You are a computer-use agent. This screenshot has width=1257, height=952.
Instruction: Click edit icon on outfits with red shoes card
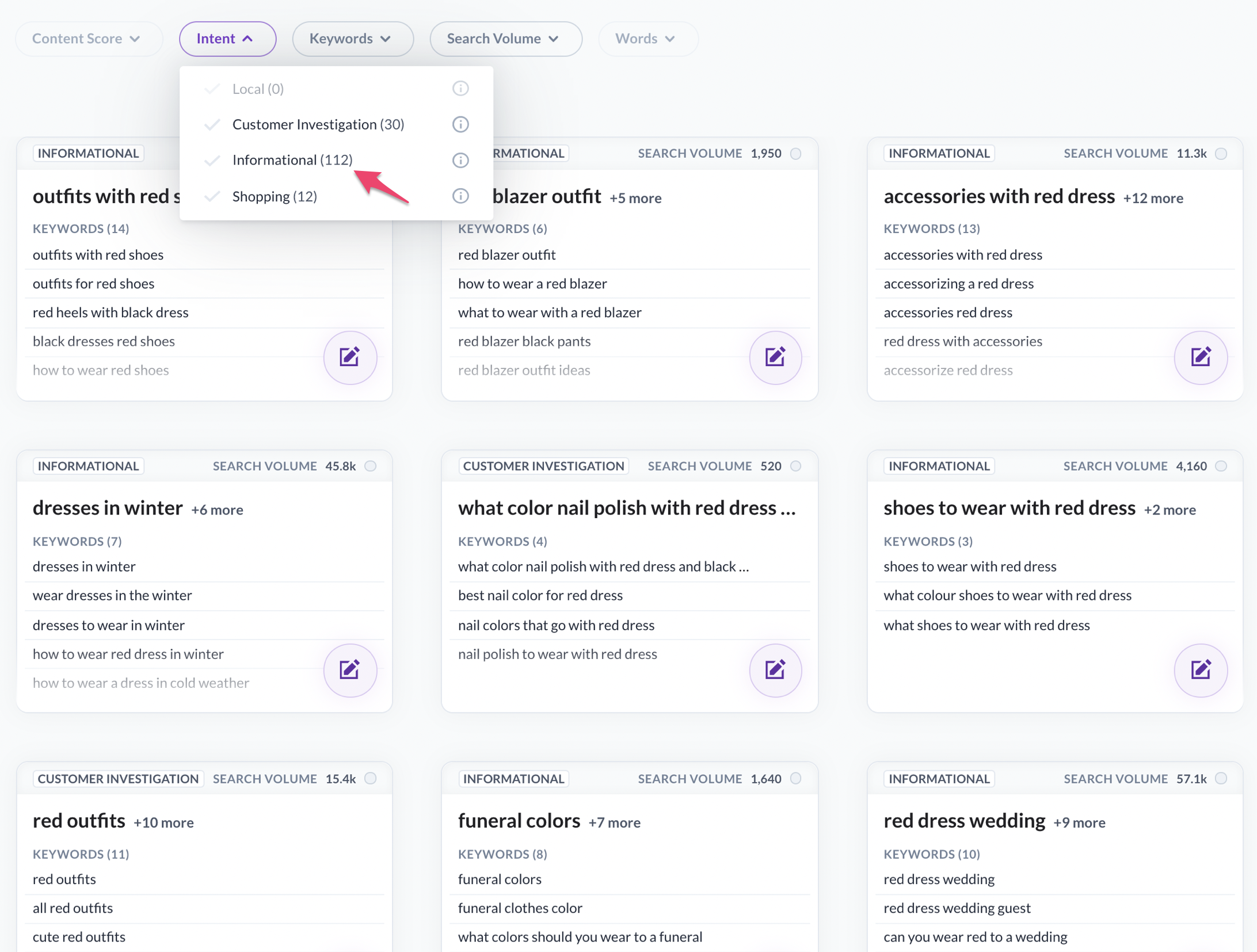[x=350, y=357]
